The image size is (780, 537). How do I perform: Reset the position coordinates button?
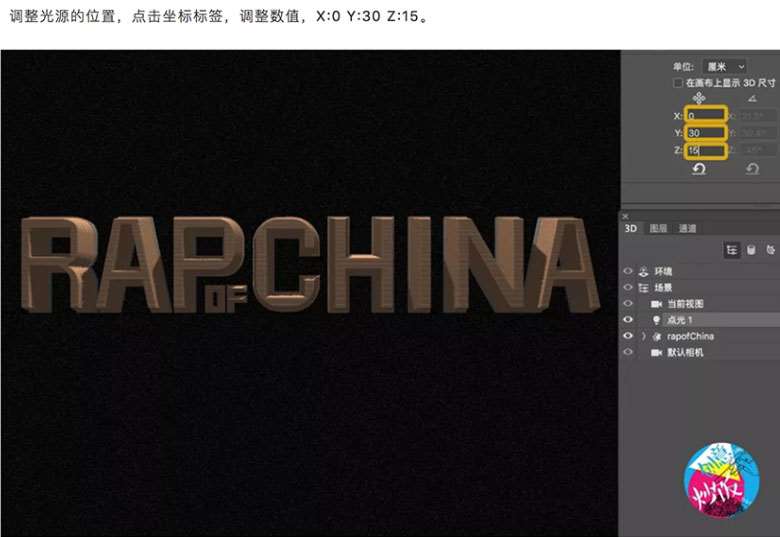pyautogui.click(x=699, y=169)
